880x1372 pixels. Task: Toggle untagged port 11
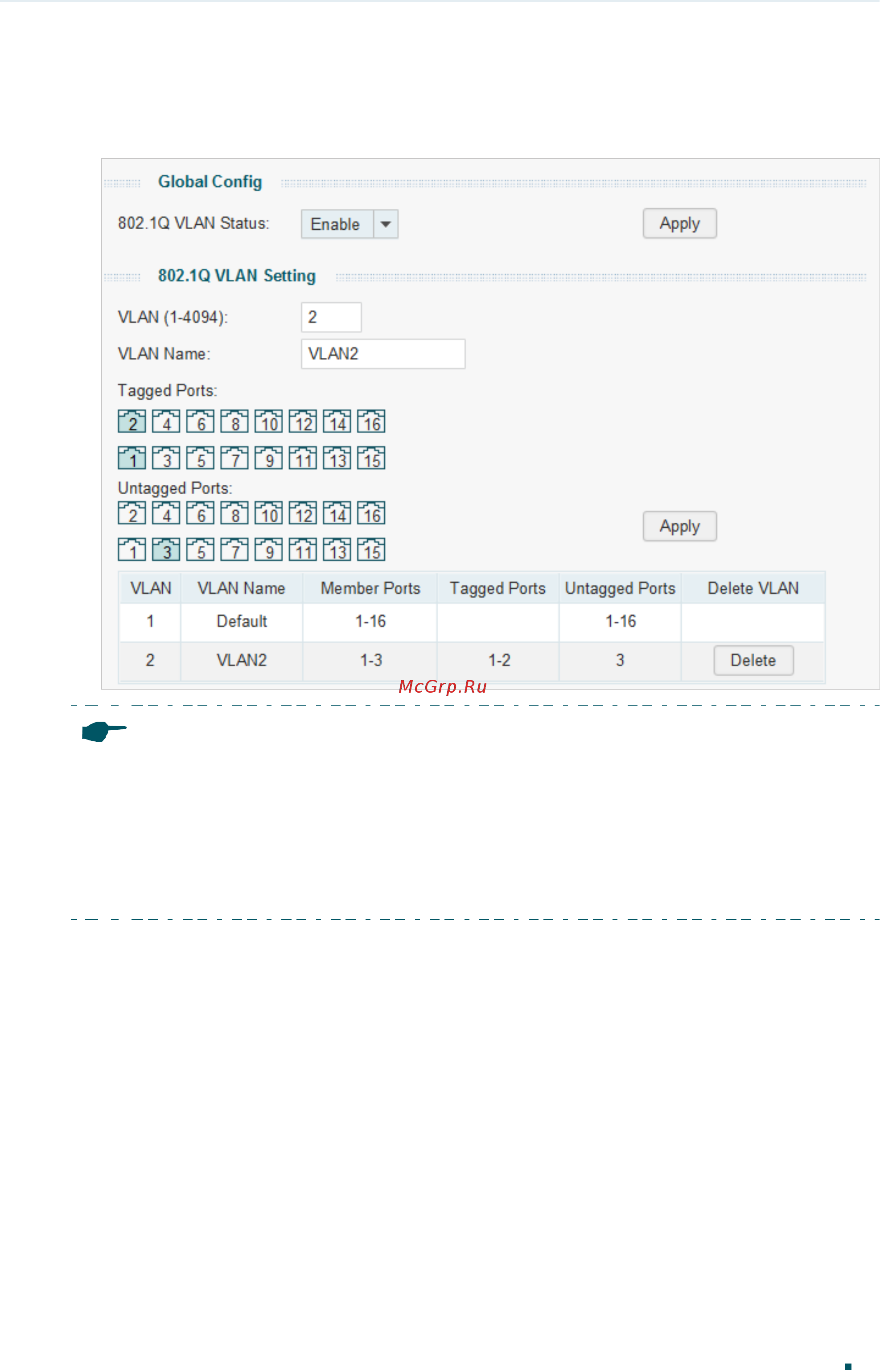(303, 550)
